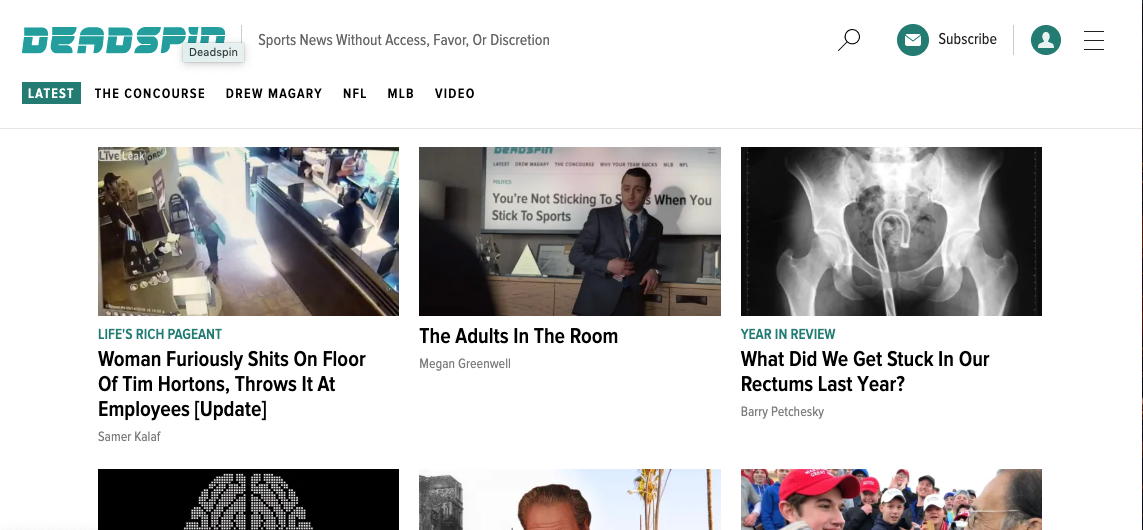
Task: Open author Barry Petchesky's page
Action: [782, 412]
